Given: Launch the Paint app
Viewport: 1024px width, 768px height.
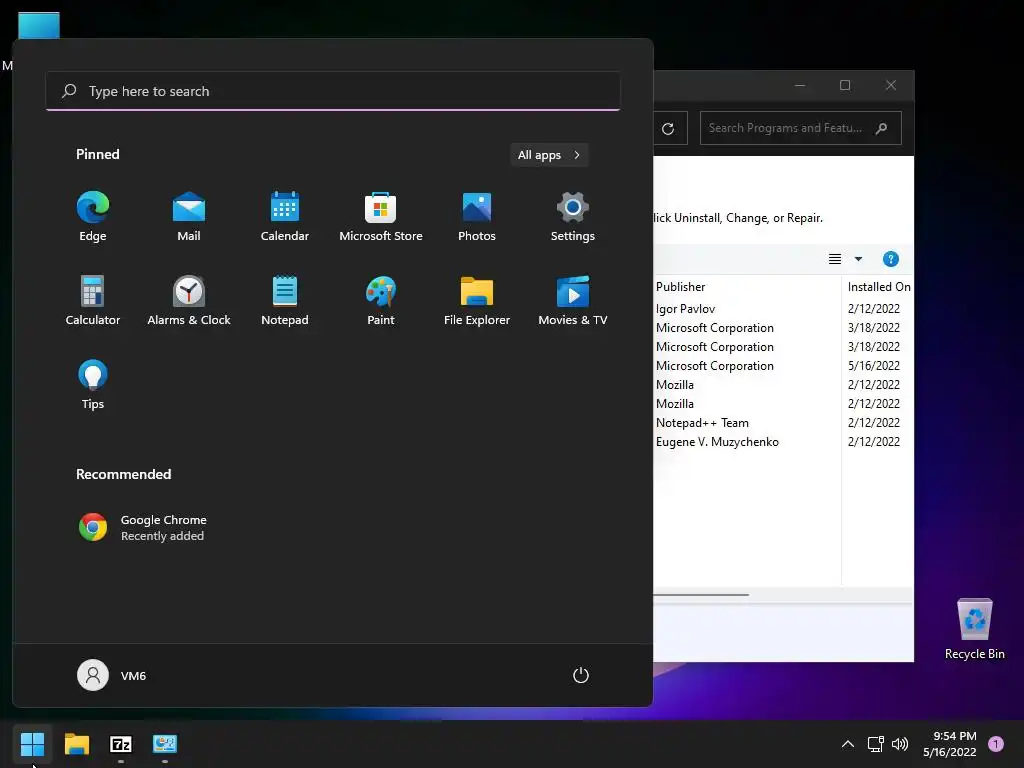Looking at the screenshot, I should coord(381,300).
